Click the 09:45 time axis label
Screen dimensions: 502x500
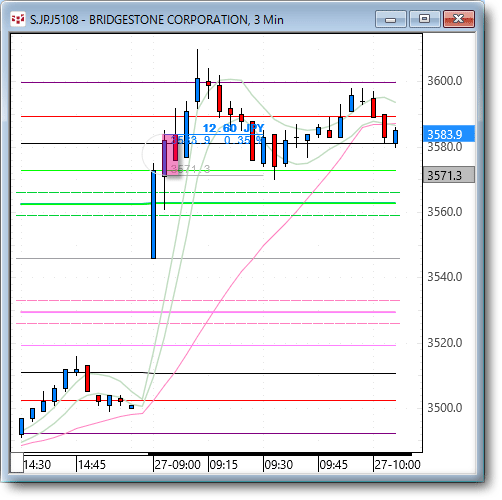pos(334,464)
